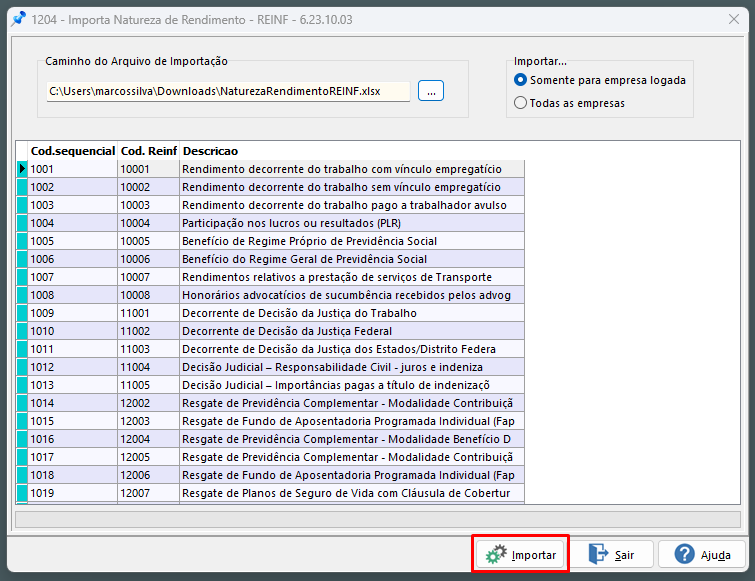Select cell with Reinf code 10003

tap(148, 205)
